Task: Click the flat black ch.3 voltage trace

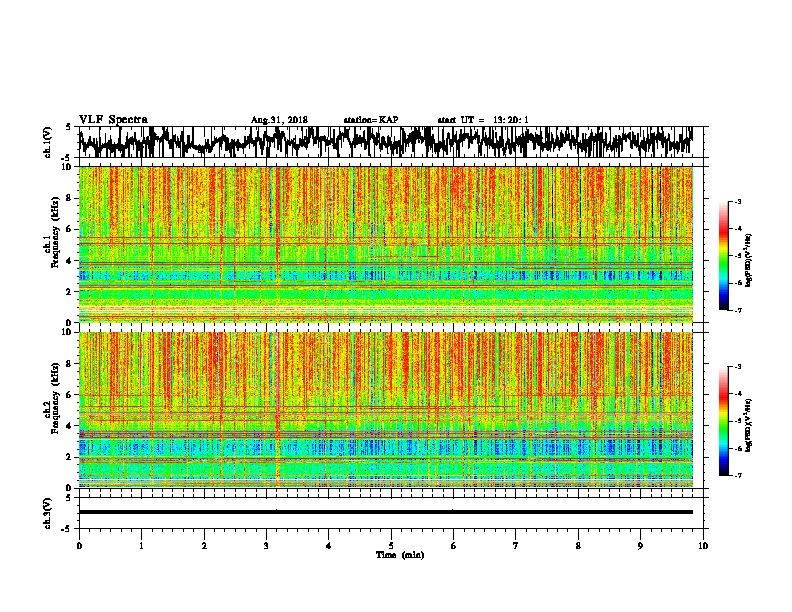Action: pyautogui.click(x=385, y=512)
